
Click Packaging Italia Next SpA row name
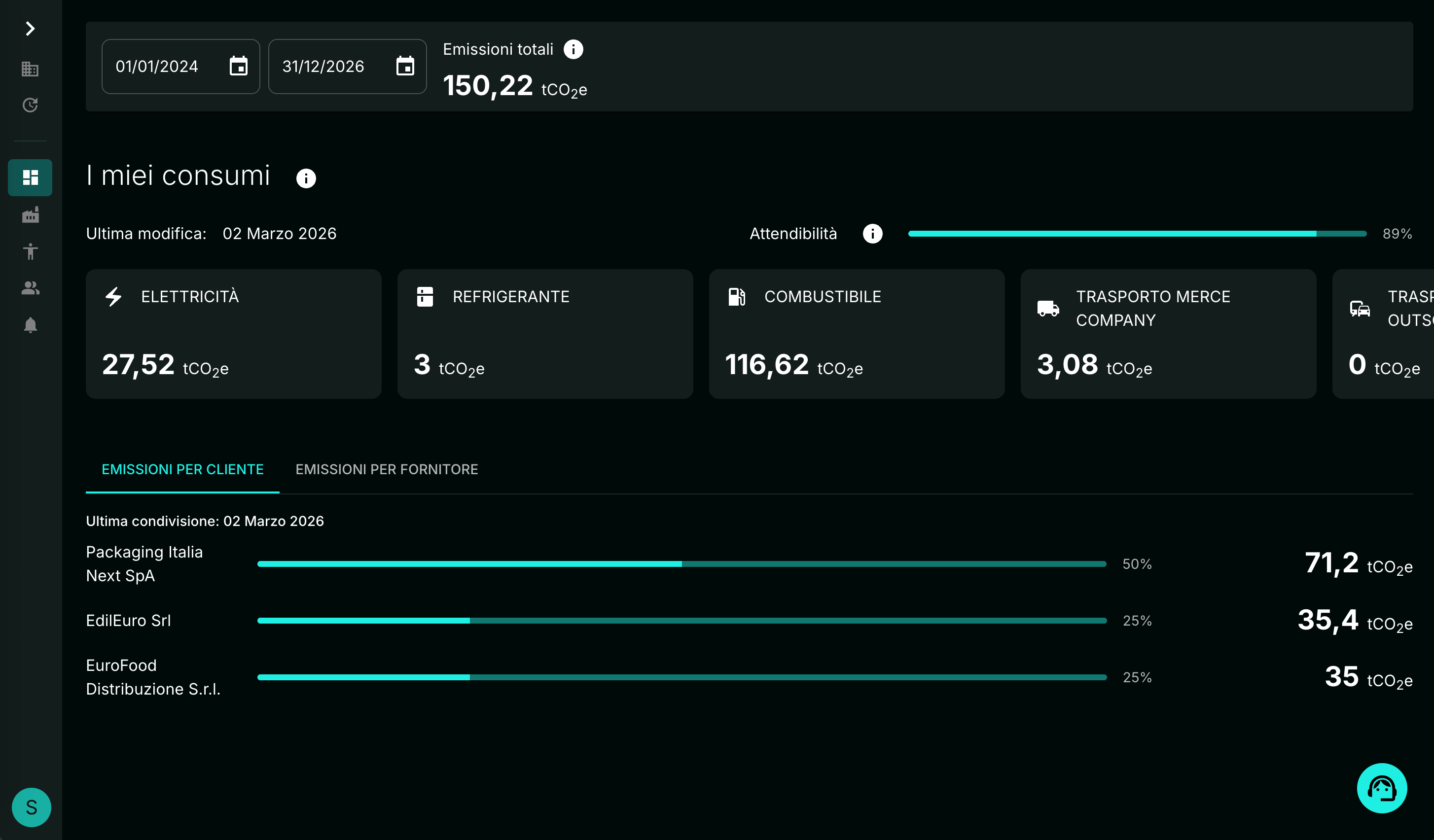coord(144,563)
